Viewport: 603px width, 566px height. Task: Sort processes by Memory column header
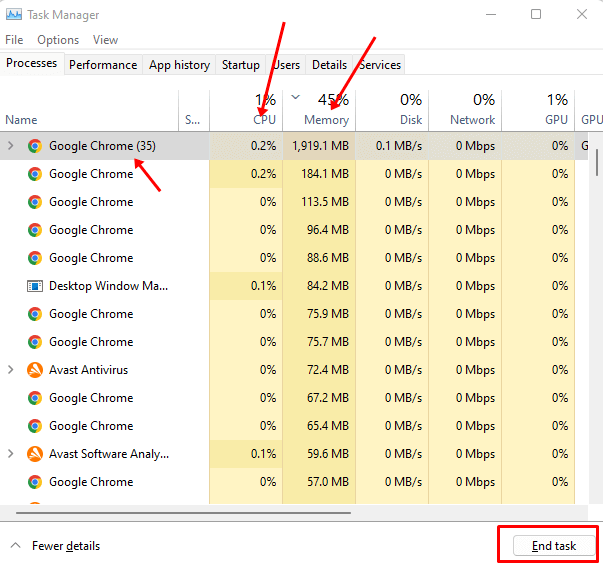point(326,120)
